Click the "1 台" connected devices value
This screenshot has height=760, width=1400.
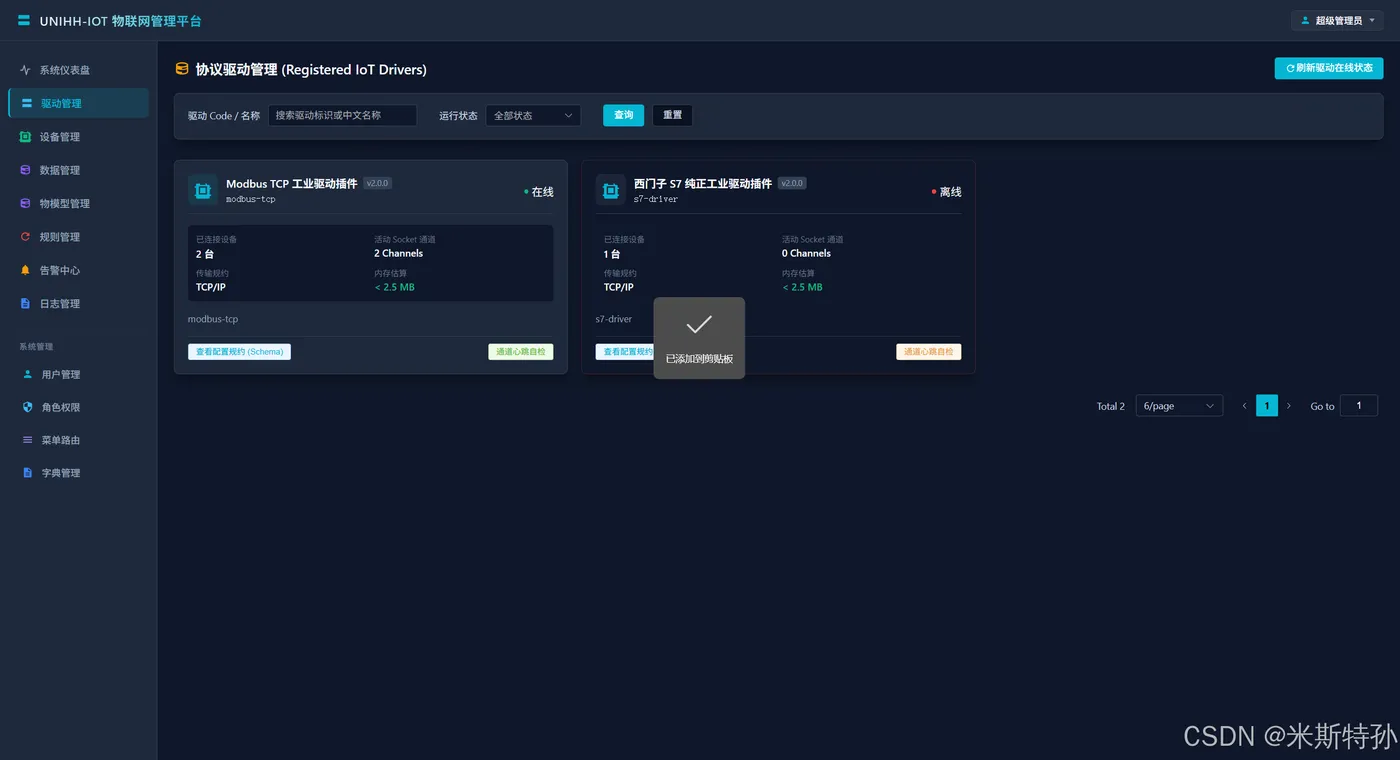point(613,254)
